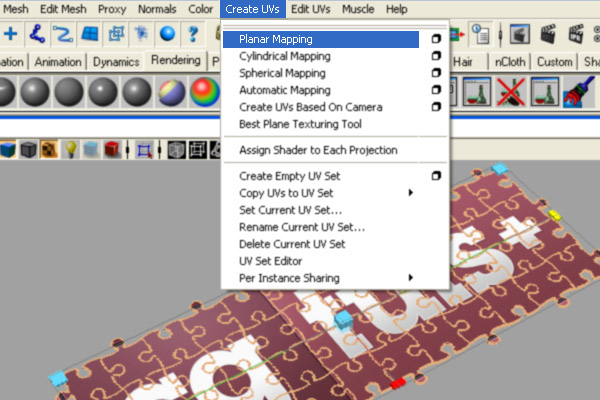Choose Cylindrical Mapping from the menu
This screenshot has width=600, height=400.
tap(285, 56)
